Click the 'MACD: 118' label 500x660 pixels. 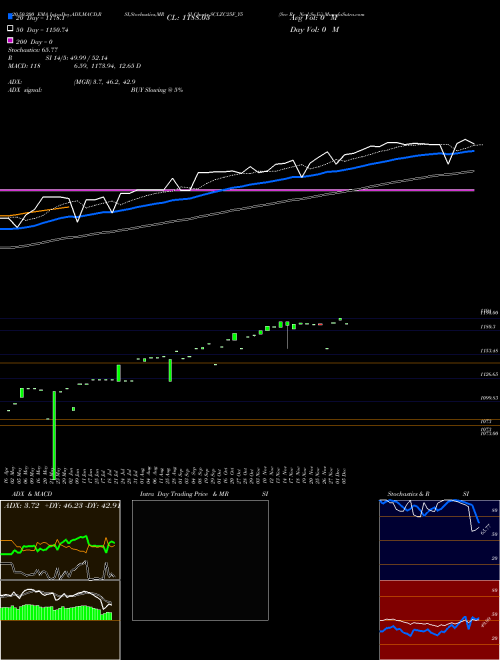24,66
